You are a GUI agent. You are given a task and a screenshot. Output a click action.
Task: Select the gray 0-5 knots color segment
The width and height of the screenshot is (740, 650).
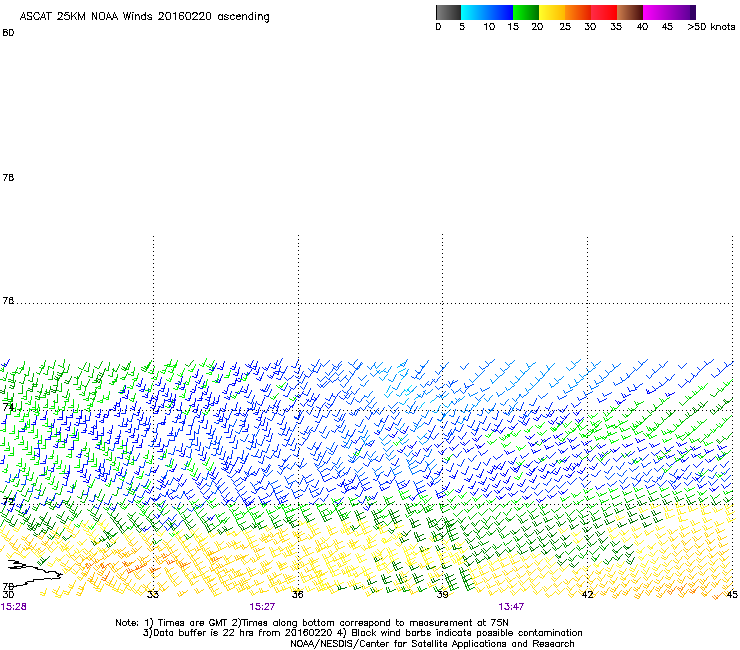(448, 12)
